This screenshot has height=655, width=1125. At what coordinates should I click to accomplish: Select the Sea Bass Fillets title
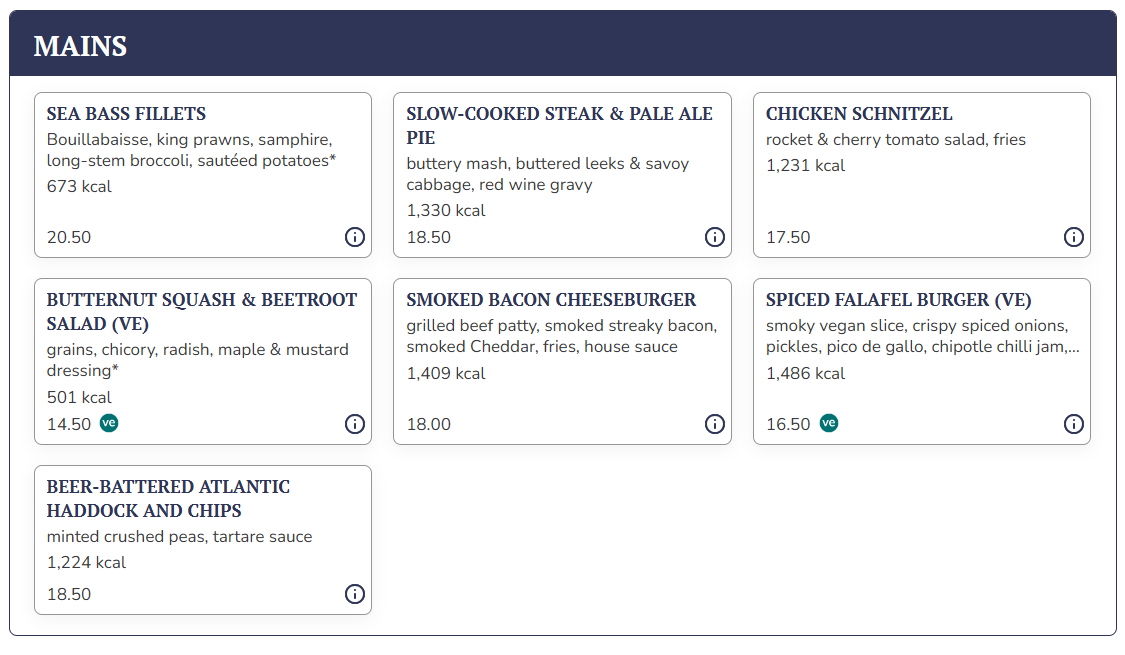[126, 114]
